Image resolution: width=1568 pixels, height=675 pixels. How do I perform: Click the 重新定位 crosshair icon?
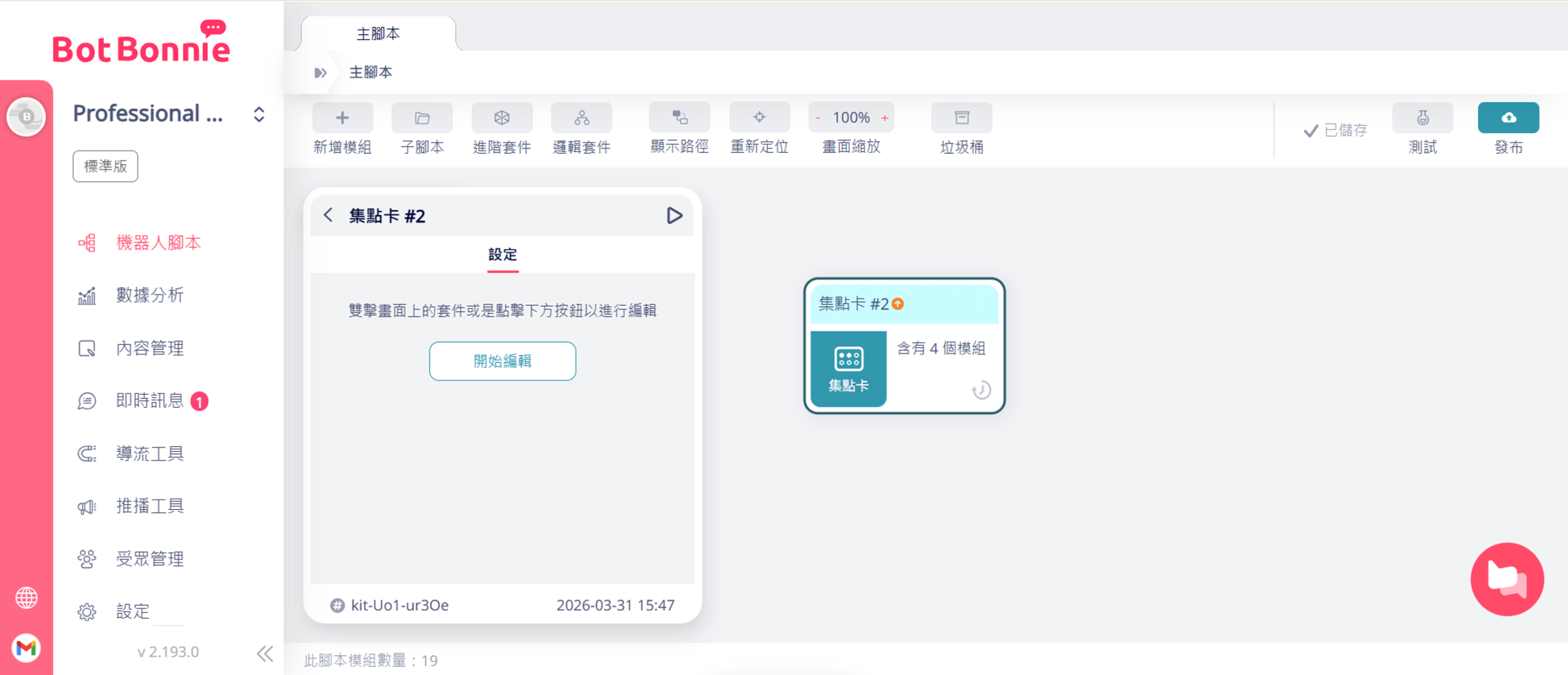point(759,117)
